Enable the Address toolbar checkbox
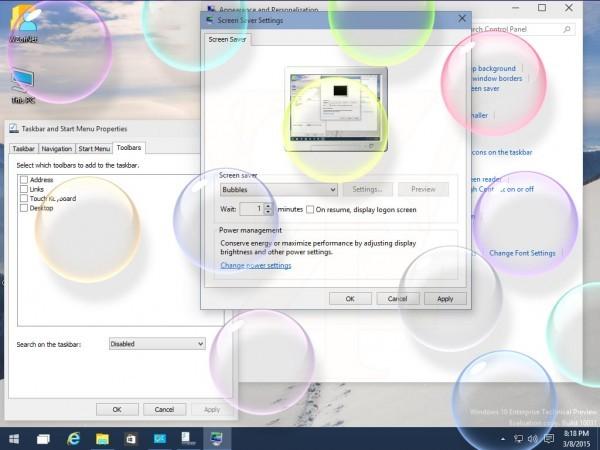Viewport: 600px width, 450px height. click(x=24, y=179)
